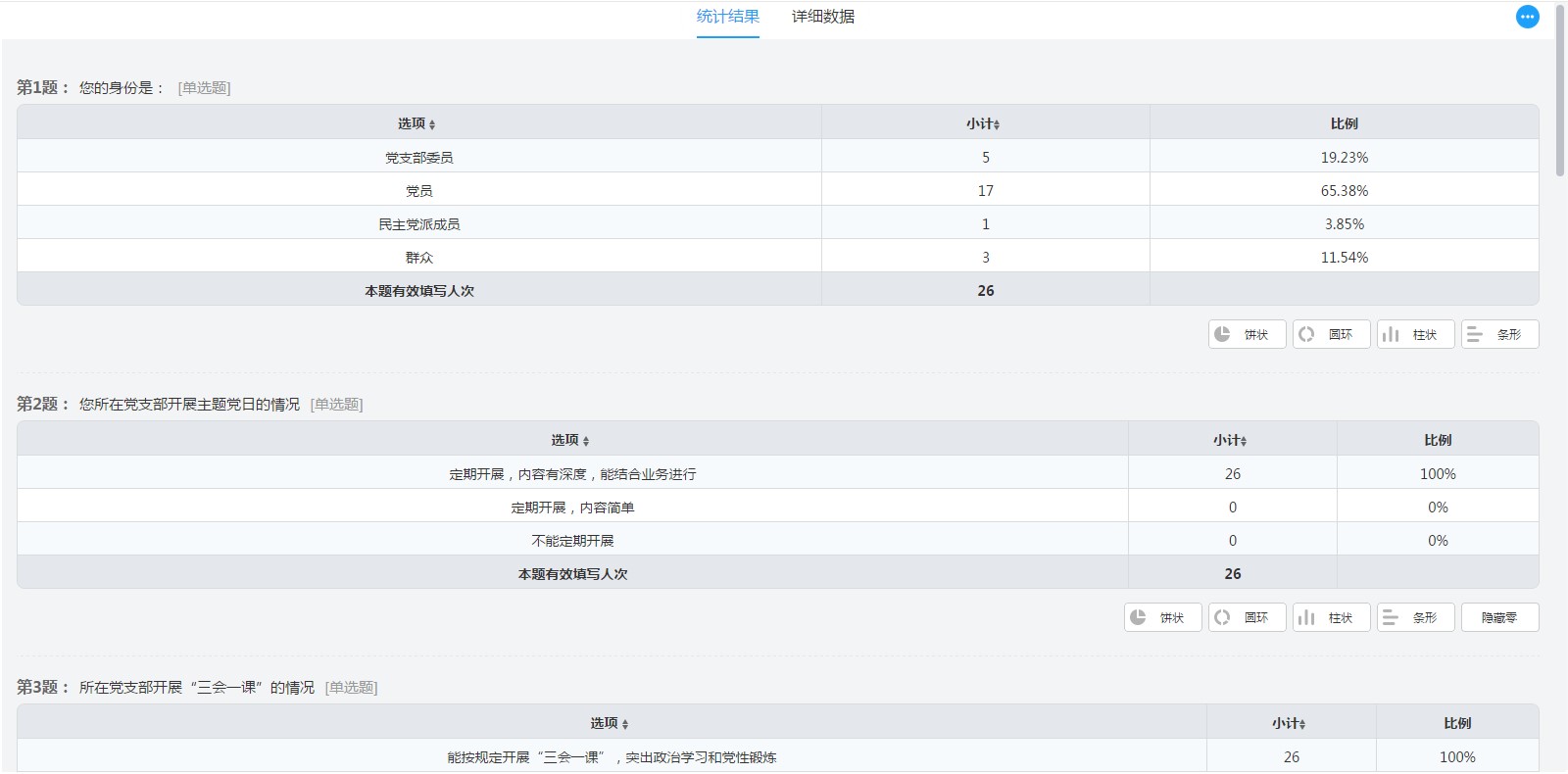The image size is (1568, 774).
Task: Select the 党支部委员 row in question 1
Action: click(x=418, y=157)
